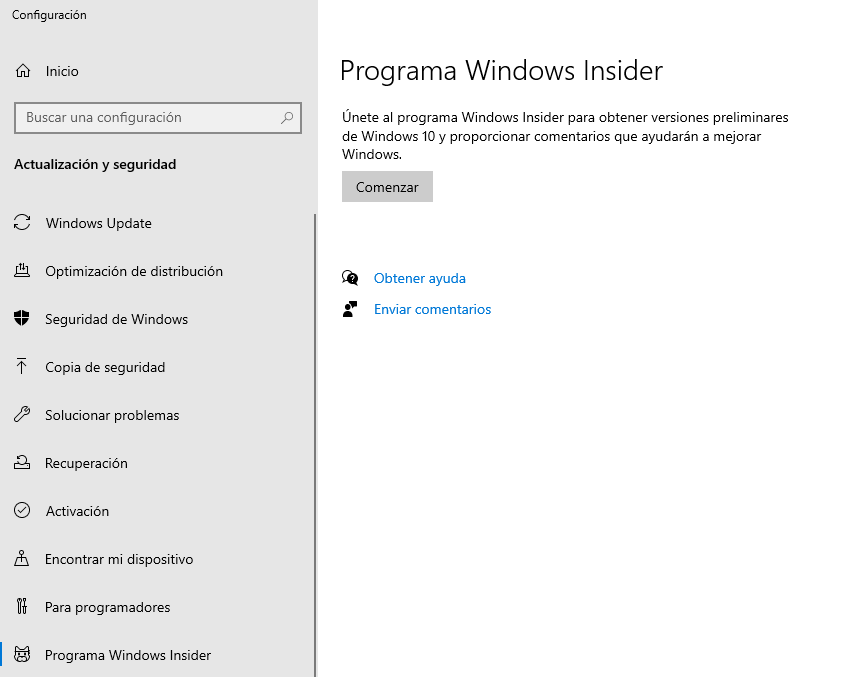860x677 pixels.
Task: Click the sidebar vertical scrollbar
Action: point(315,440)
